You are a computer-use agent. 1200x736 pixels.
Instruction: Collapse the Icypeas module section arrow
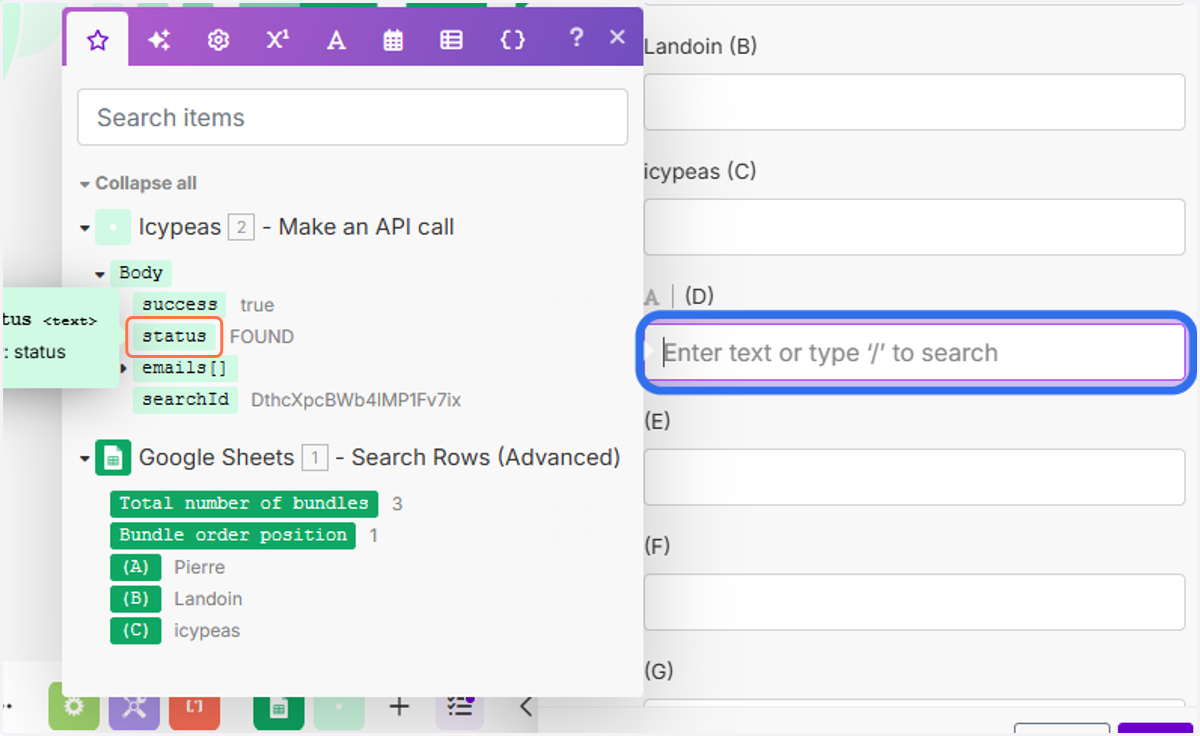84,228
